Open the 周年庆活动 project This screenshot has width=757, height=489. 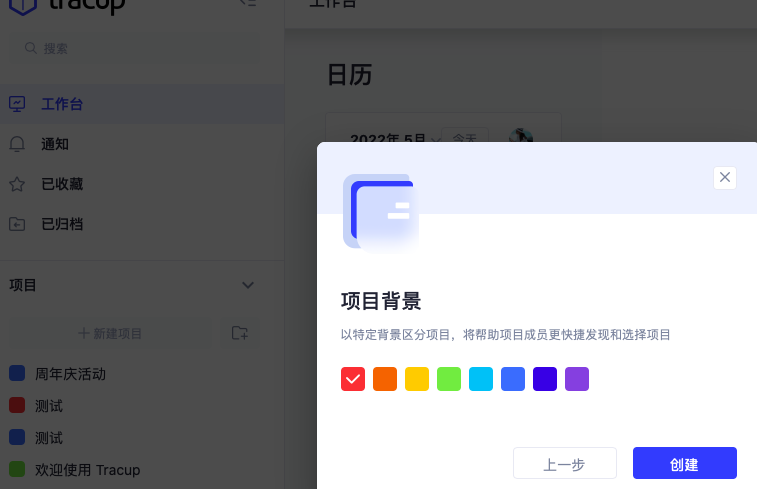click(x=70, y=374)
